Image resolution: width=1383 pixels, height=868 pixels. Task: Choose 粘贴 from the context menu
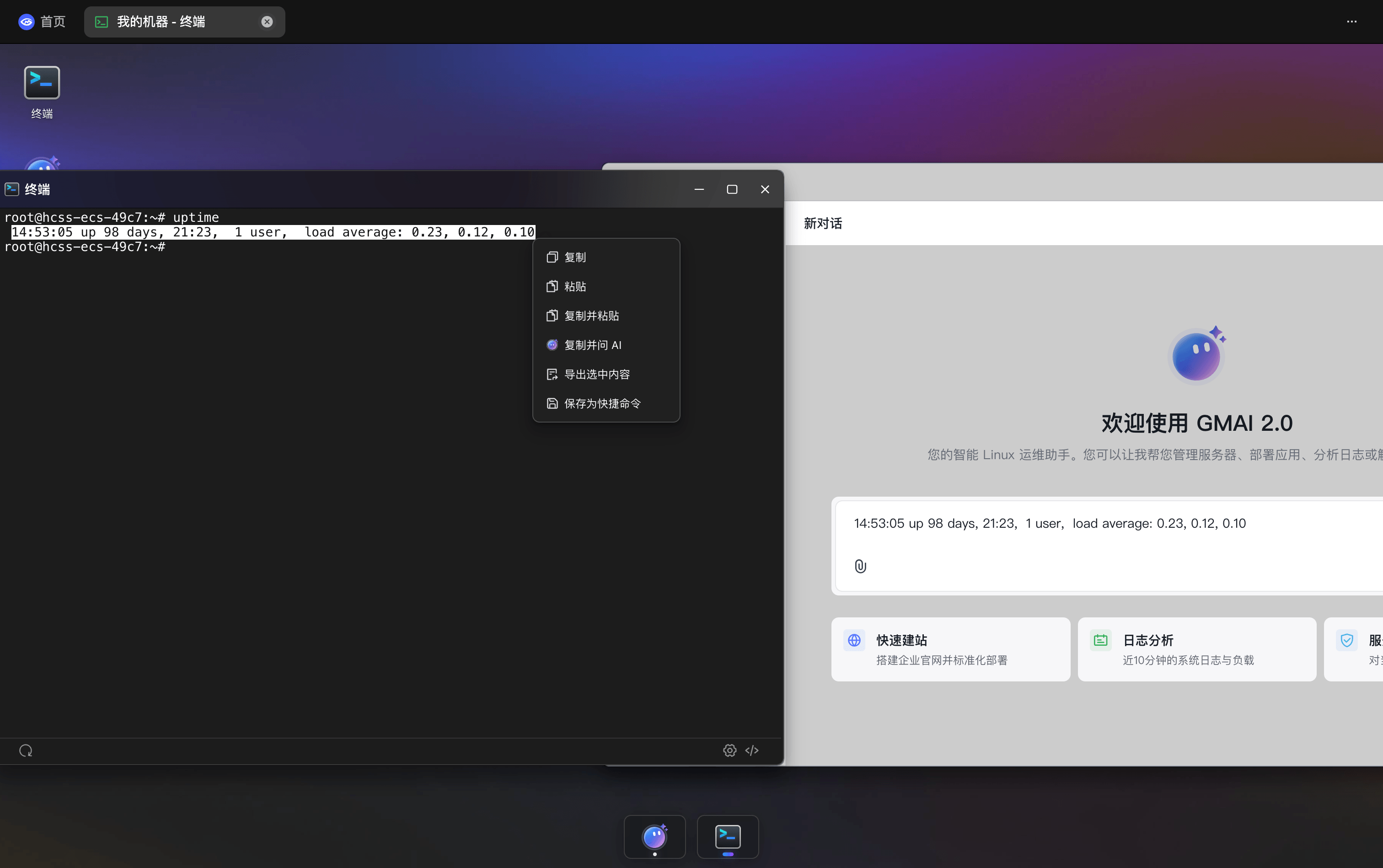[606, 286]
